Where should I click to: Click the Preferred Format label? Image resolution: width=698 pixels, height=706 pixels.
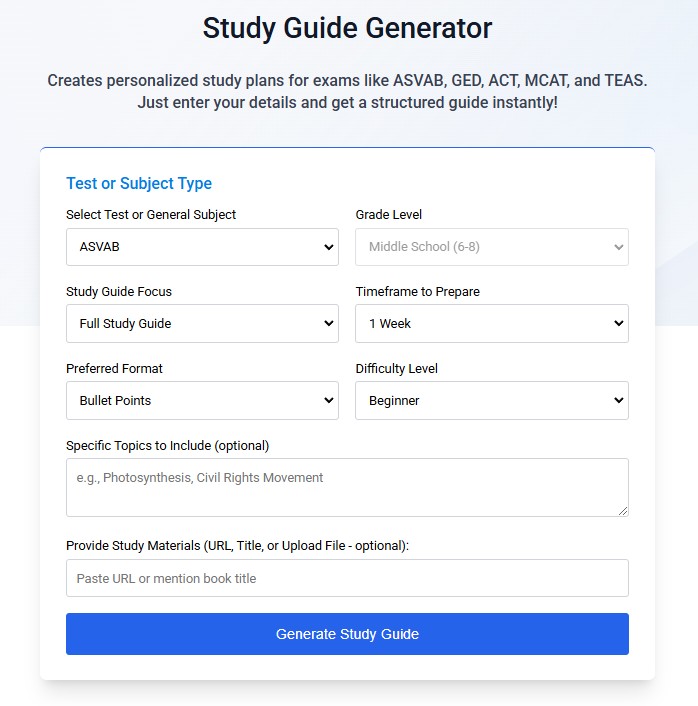[x=114, y=368]
